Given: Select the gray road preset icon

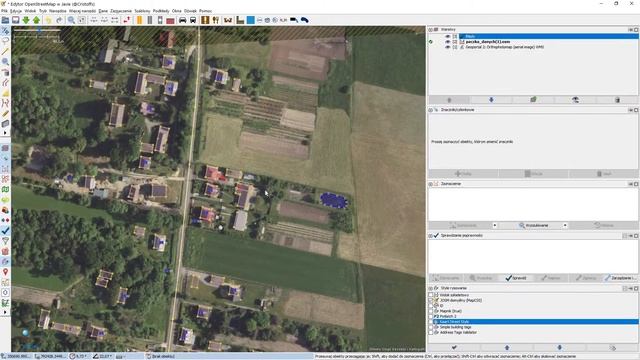Looking at the screenshot, I should (150, 20).
